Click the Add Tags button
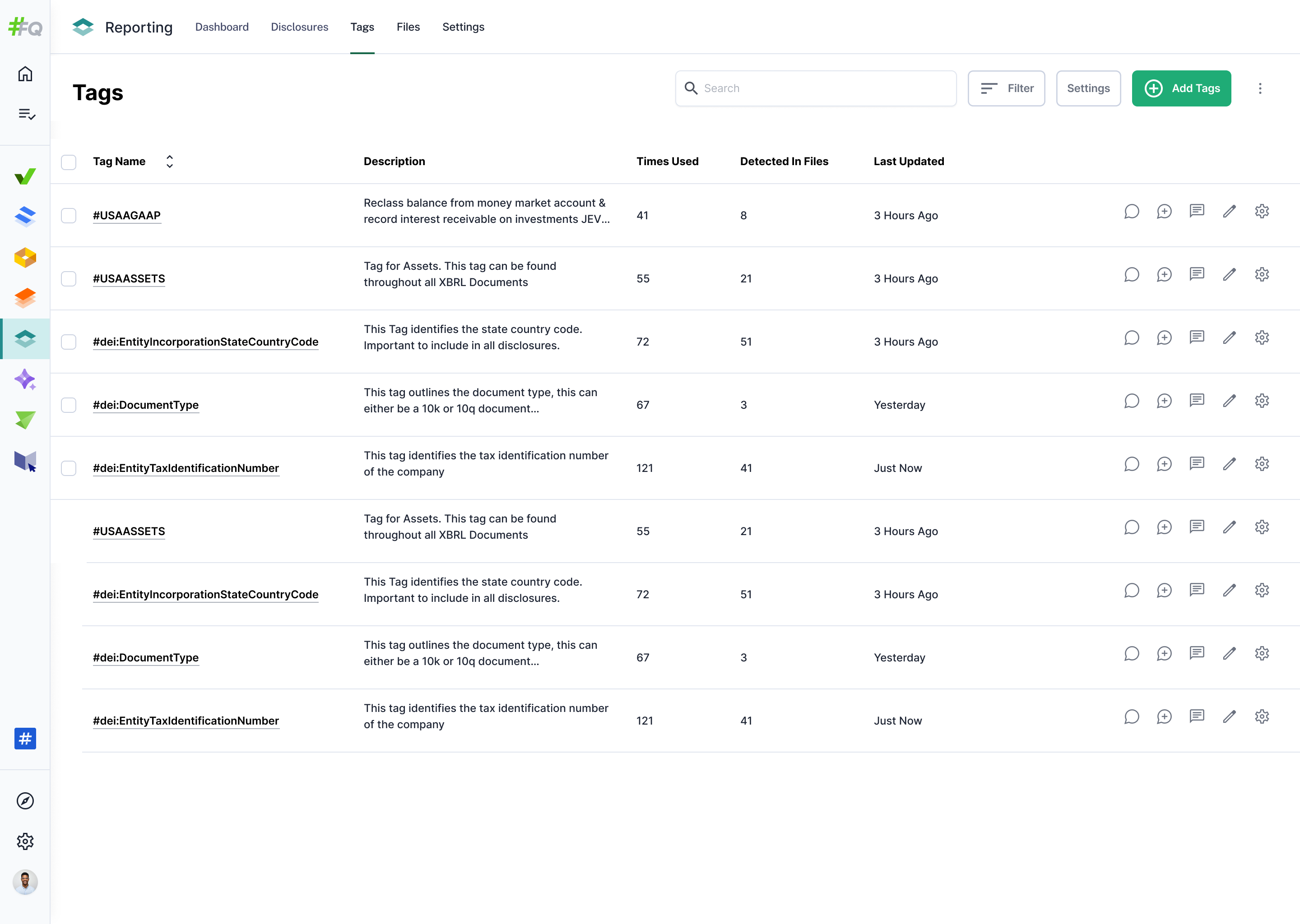Viewport: 1300px width, 924px height. [1181, 88]
